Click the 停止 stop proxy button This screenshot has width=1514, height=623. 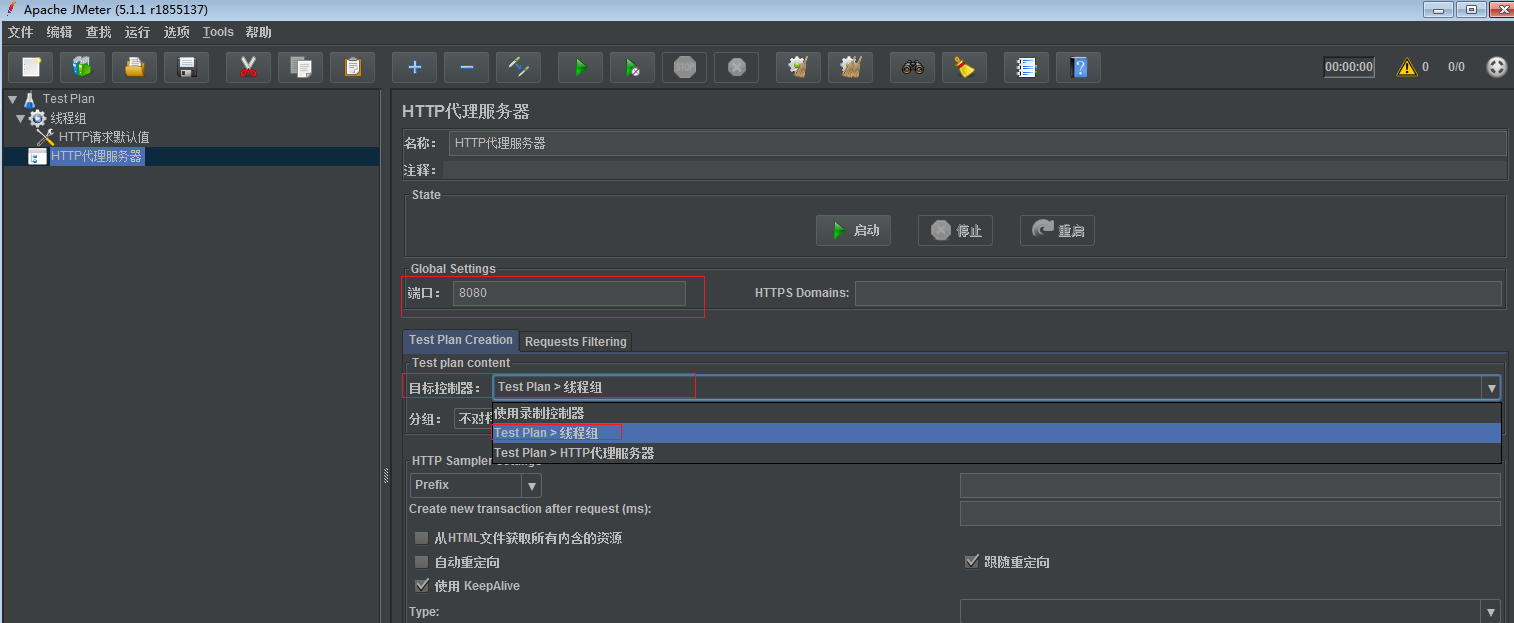pyautogui.click(x=956, y=231)
